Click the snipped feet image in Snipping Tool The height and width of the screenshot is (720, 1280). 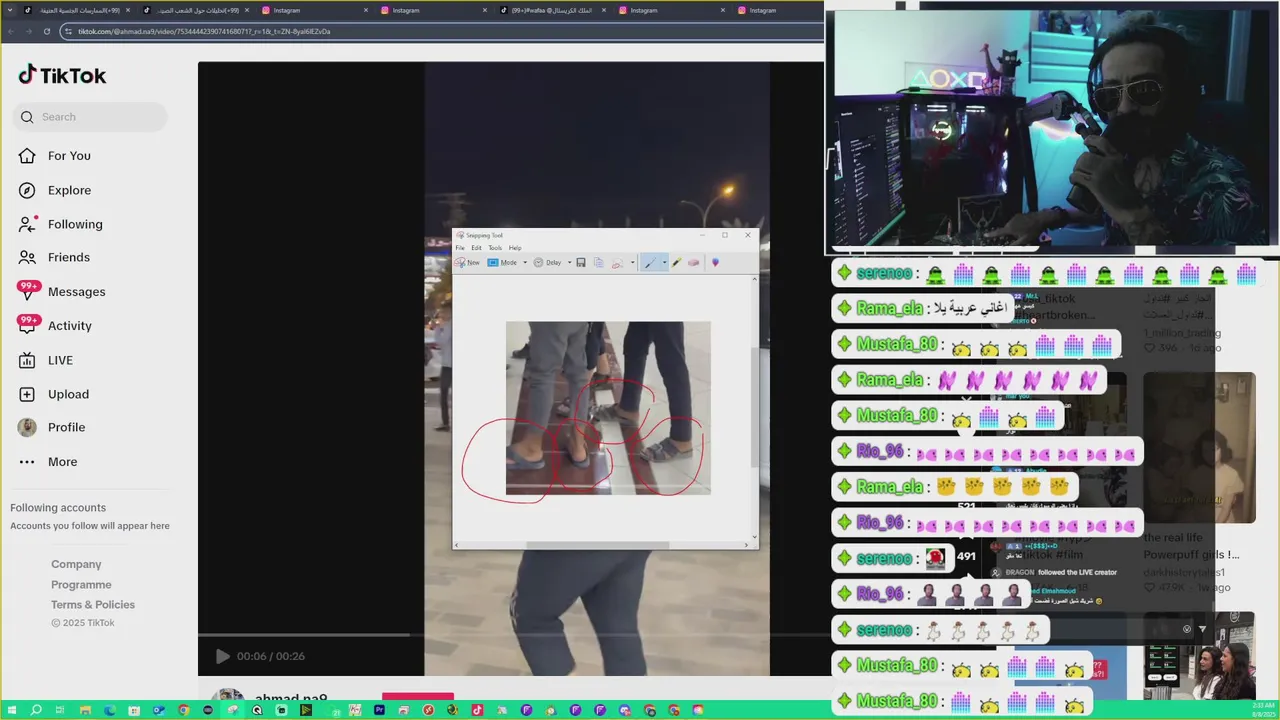point(608,408)
